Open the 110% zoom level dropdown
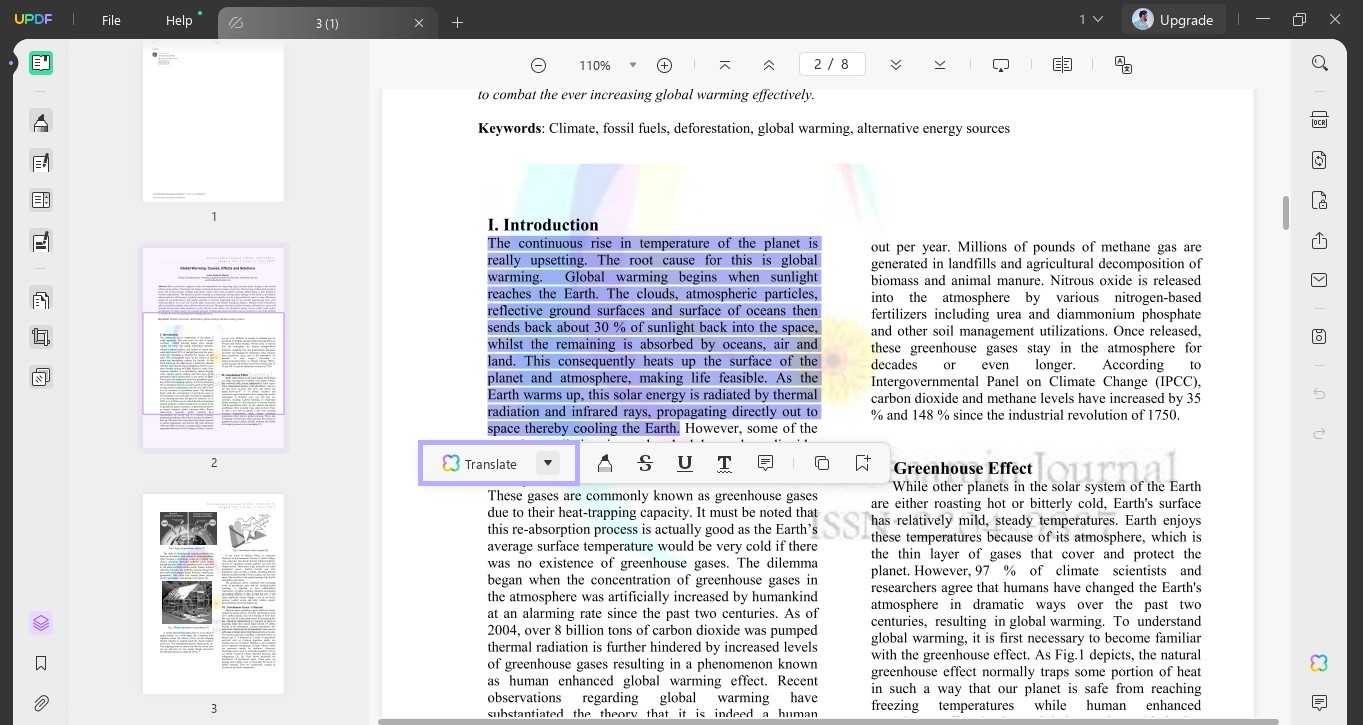Image resolution: width=1363 pixels, height=725 pixels. point(632,64)
